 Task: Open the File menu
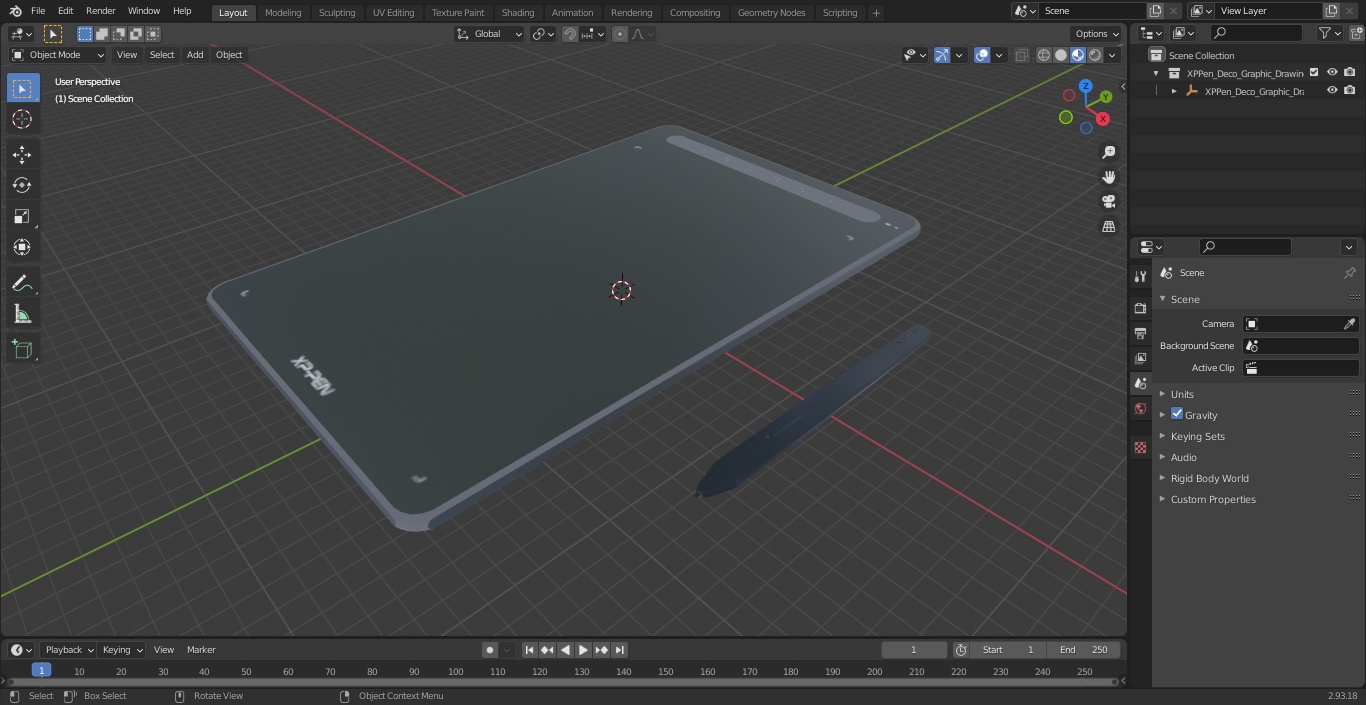[38, 11]
